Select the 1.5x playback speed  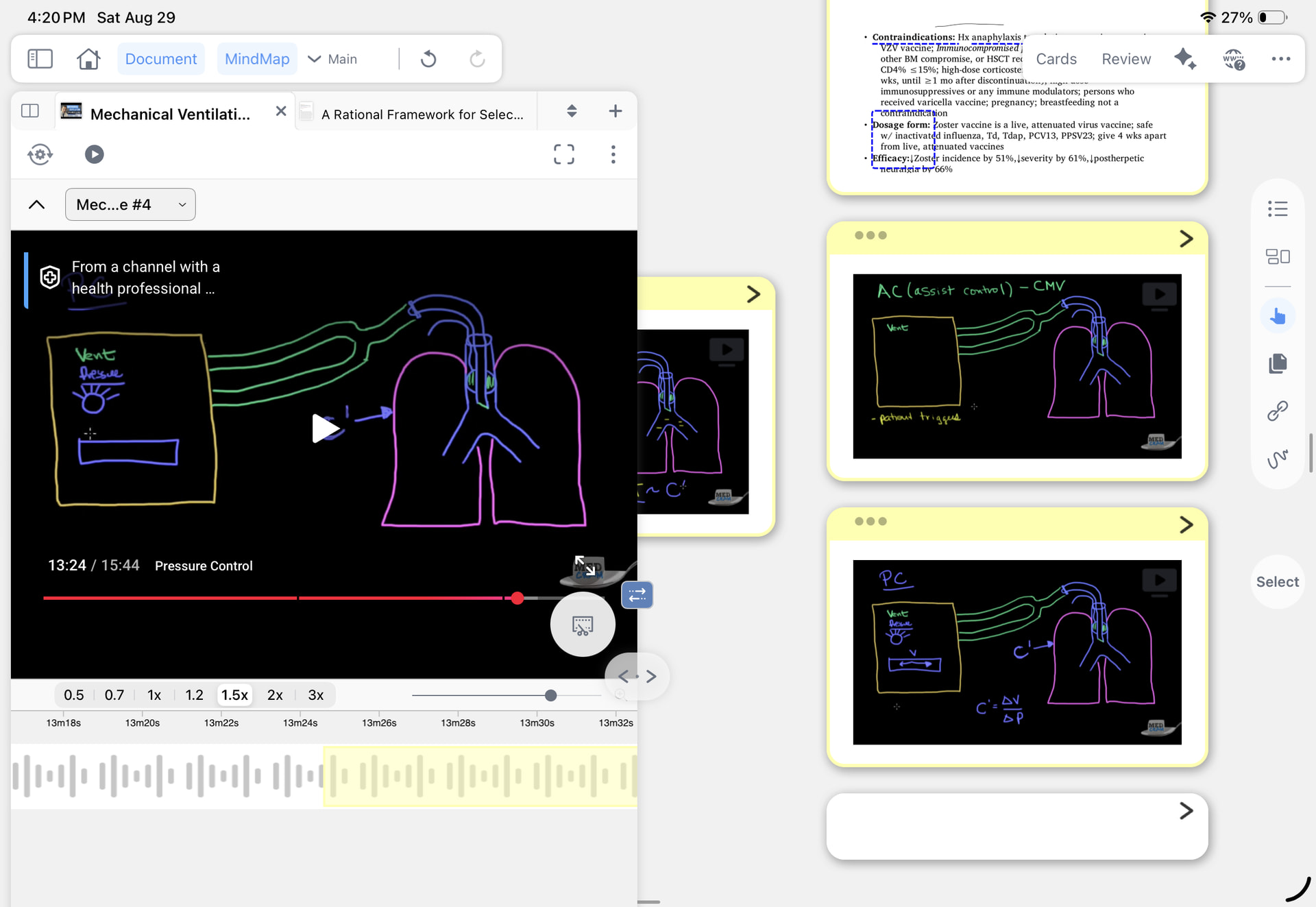point(234,695)
